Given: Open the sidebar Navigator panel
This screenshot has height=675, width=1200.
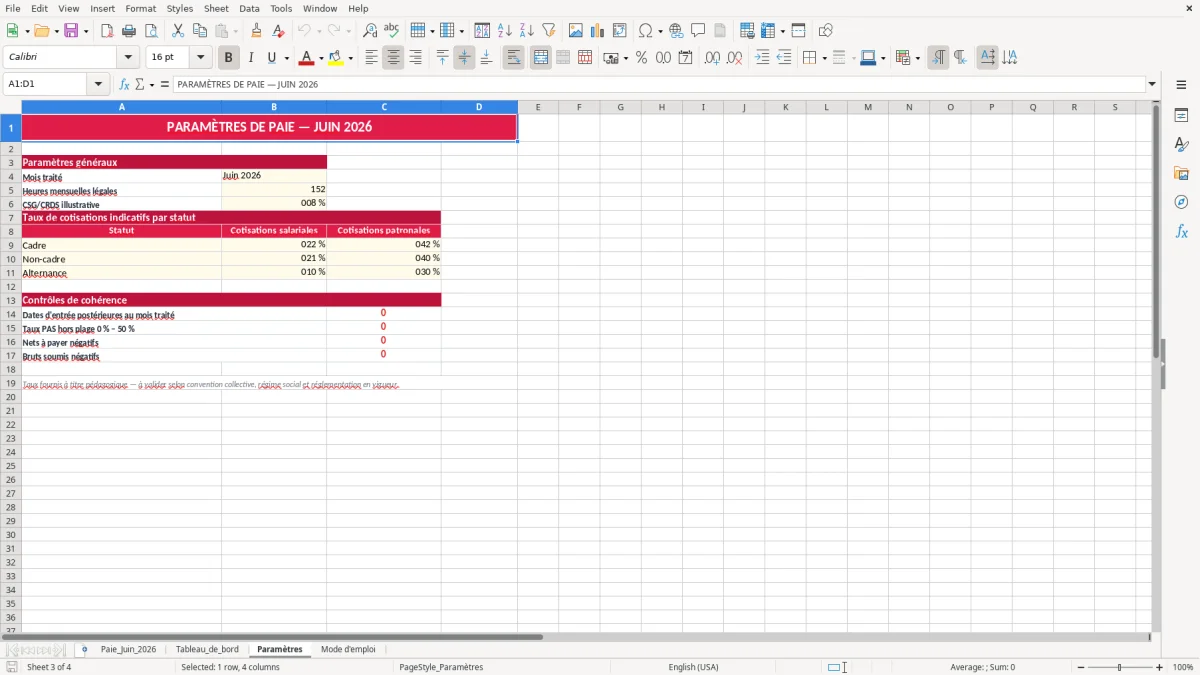Looking at the screenshot, I should point(1181,202).
